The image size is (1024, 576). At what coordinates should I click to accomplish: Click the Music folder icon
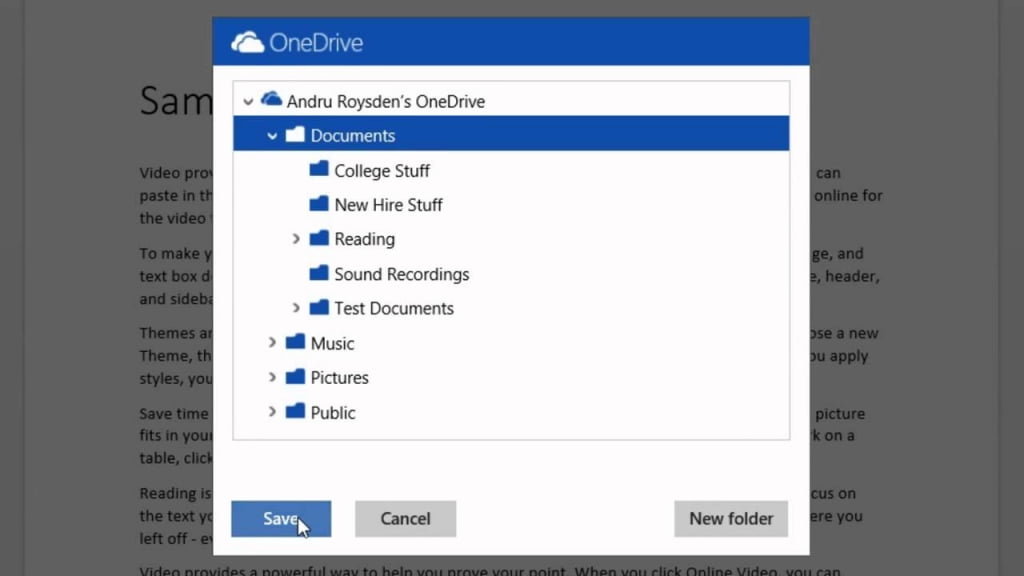coord(294,342)
